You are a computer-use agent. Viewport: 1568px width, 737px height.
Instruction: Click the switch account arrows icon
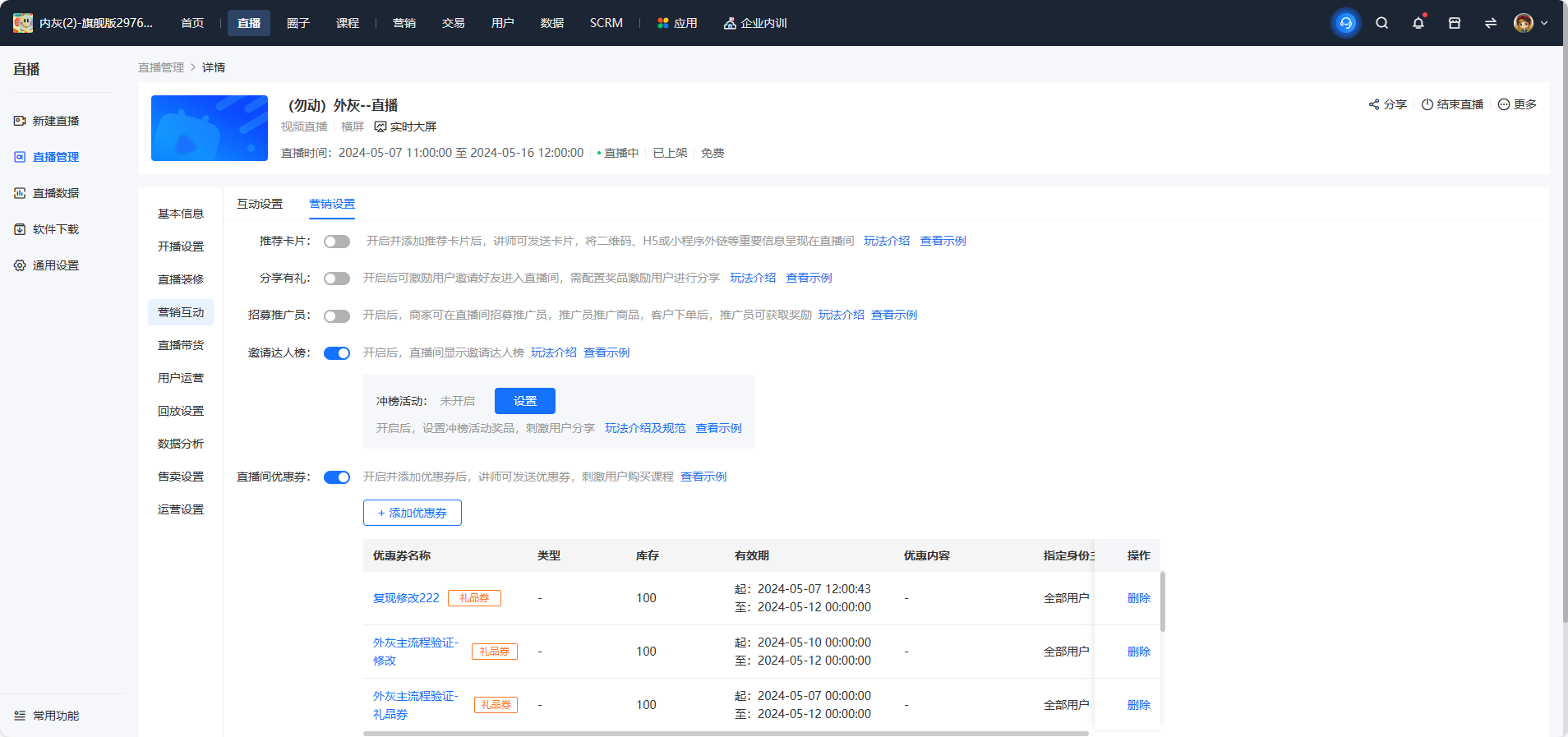[x=1491, y=23]
